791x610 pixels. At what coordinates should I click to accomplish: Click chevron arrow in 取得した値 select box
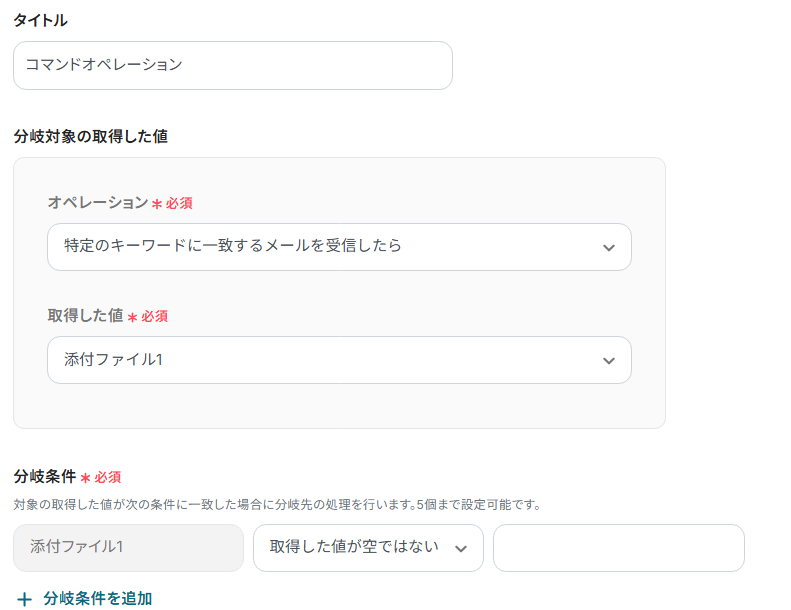[x=608, y=361]
